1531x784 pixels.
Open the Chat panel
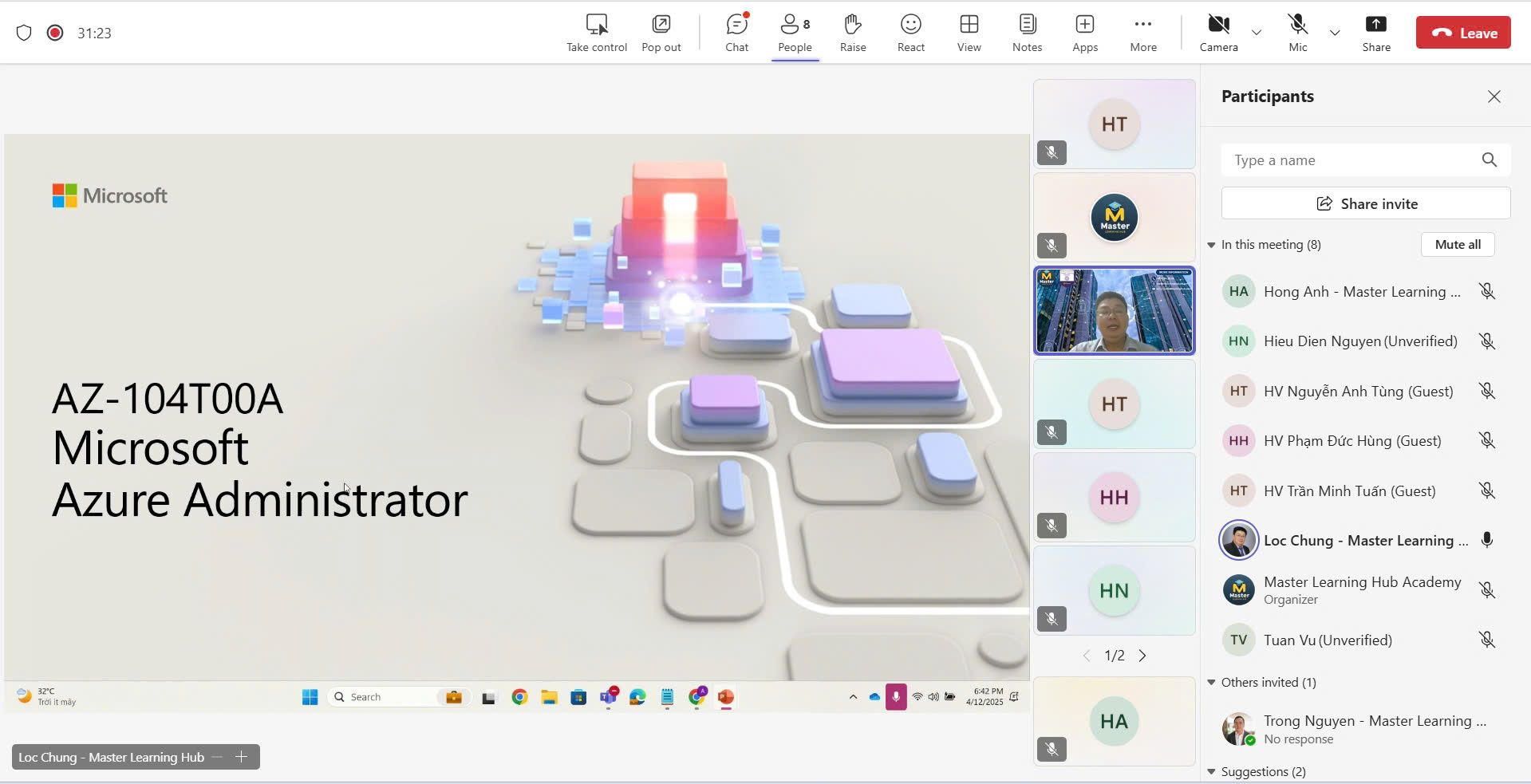click(x=737, y=33)
